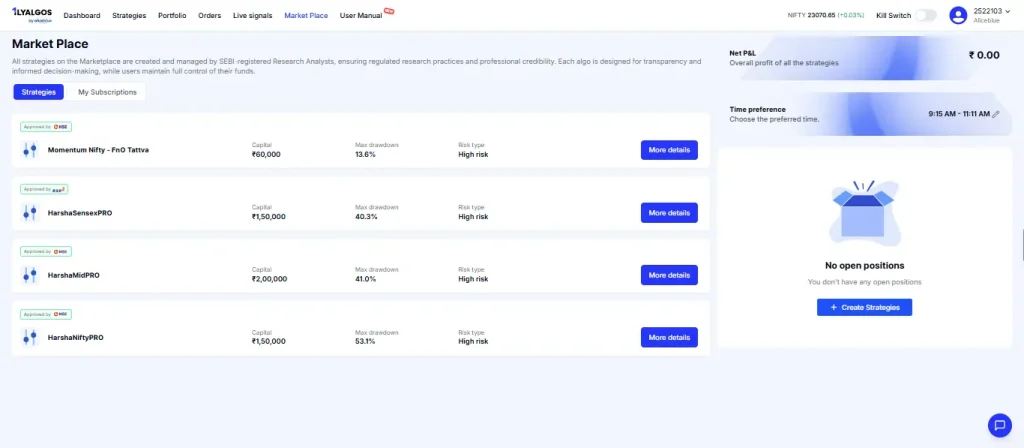The height and width of the screenshot is (448, 1024).
Task: Open the User Manual
Action: 361,15
